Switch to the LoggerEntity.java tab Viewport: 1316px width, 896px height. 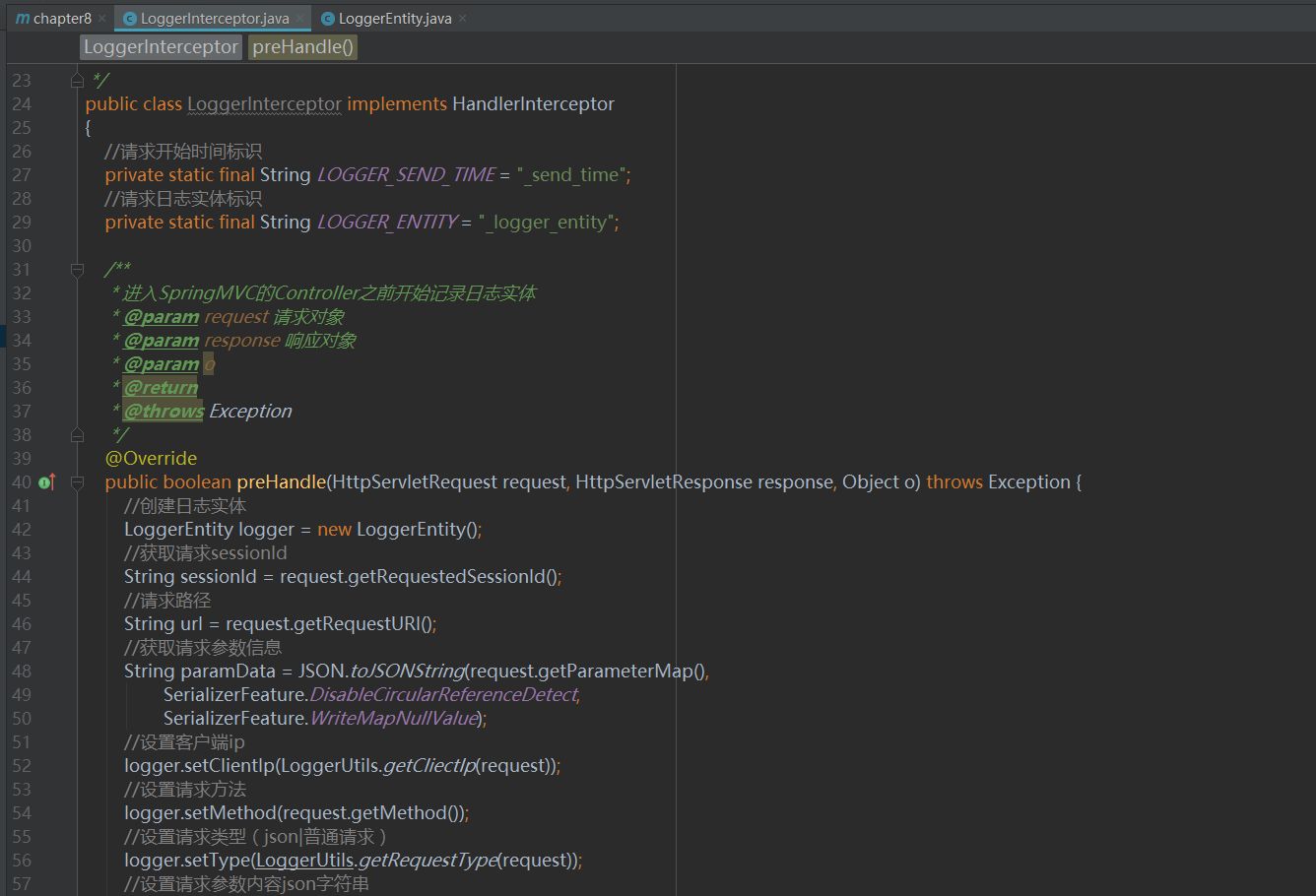coord(394,19)
